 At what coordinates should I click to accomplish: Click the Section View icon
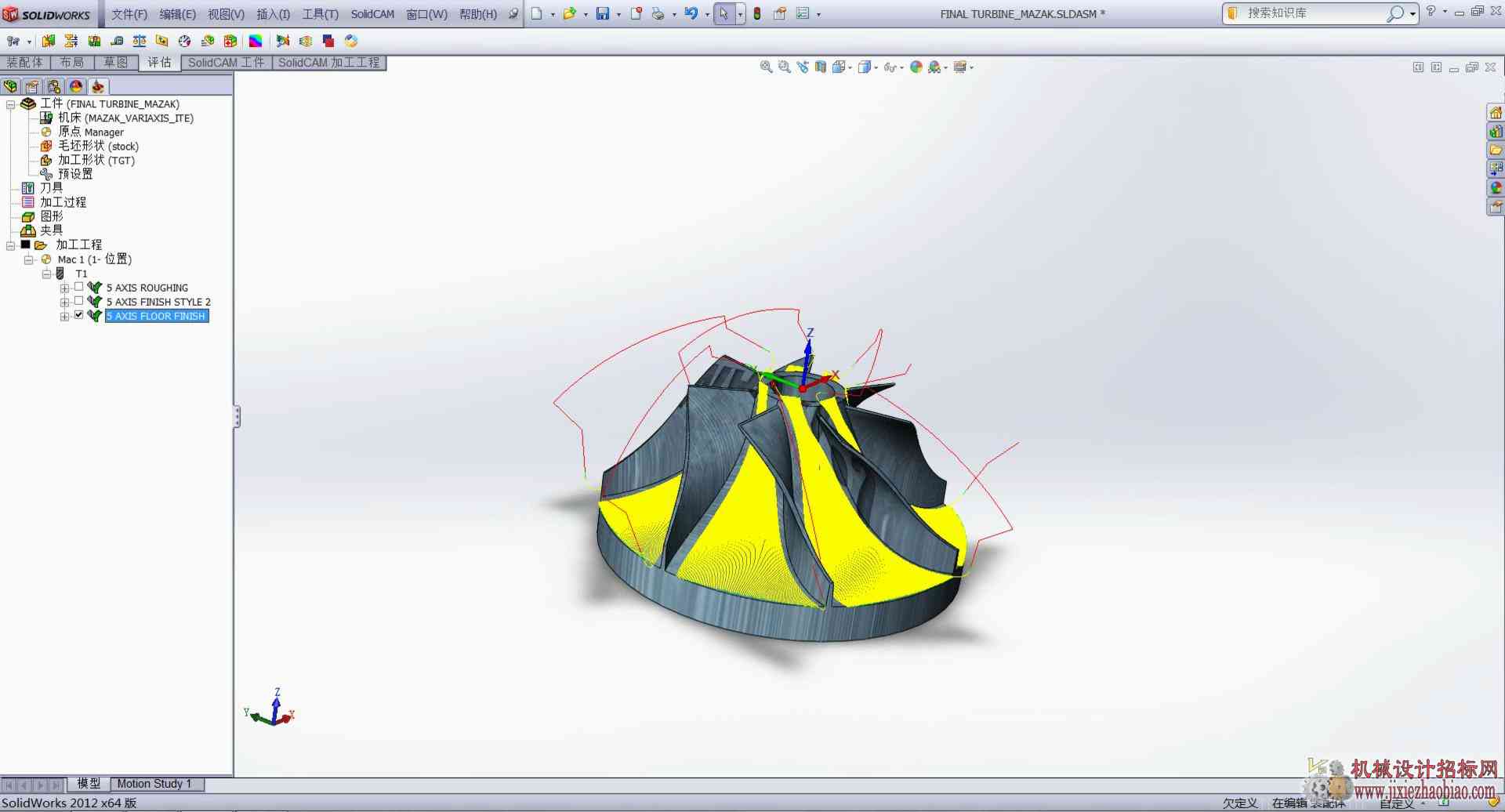[820, 67]
